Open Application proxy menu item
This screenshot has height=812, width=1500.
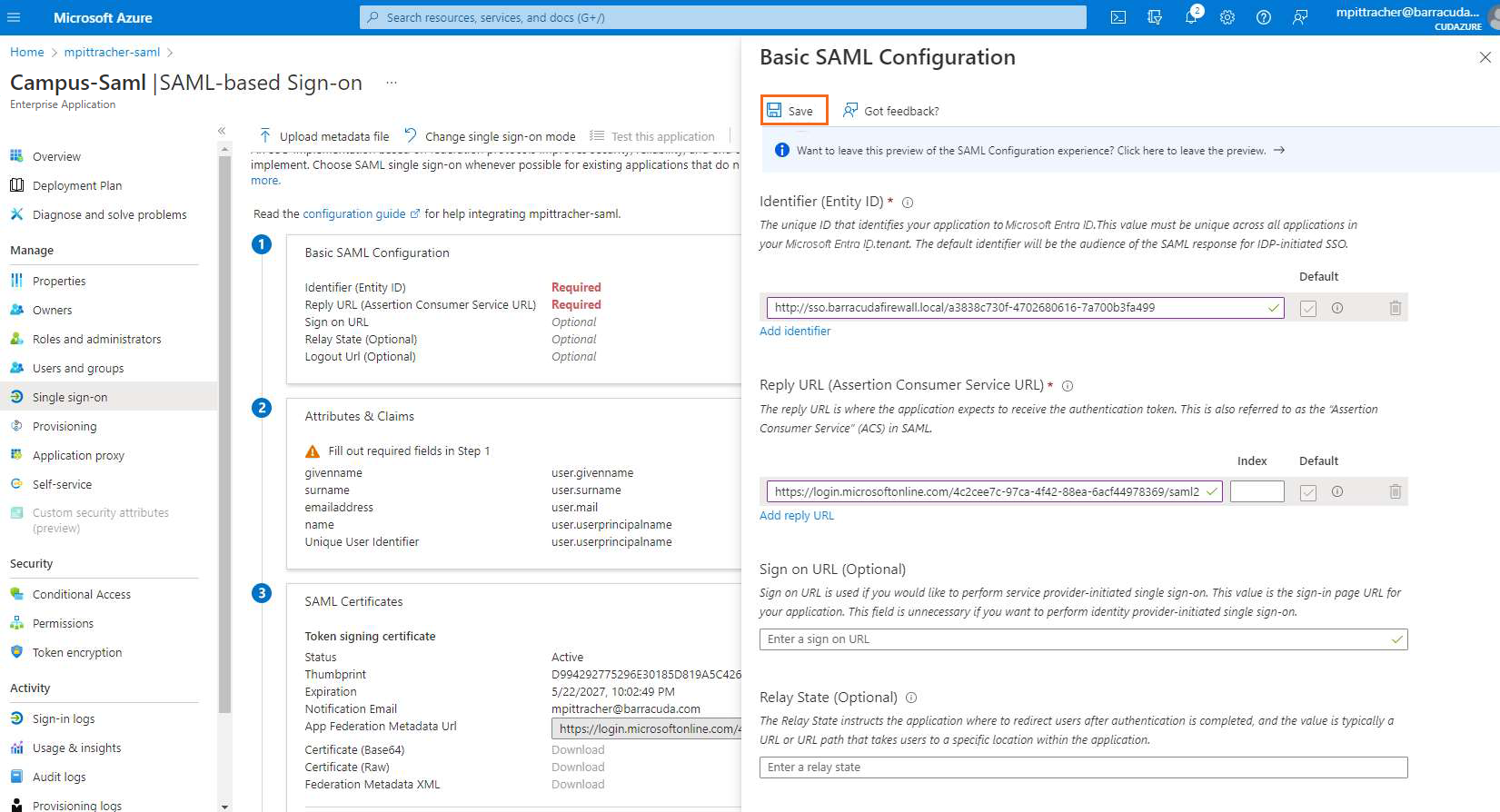point(78,455)
